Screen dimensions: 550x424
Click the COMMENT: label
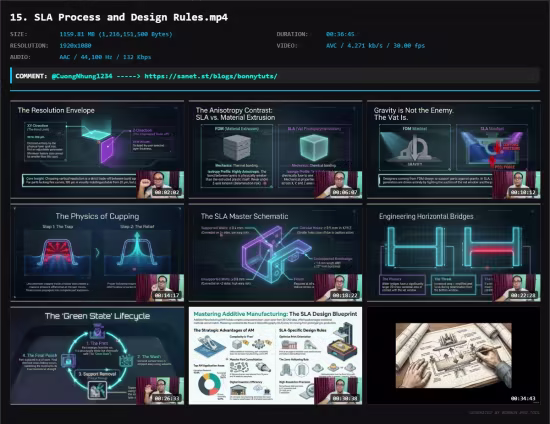pyautogui.click(x=31, y=76)
